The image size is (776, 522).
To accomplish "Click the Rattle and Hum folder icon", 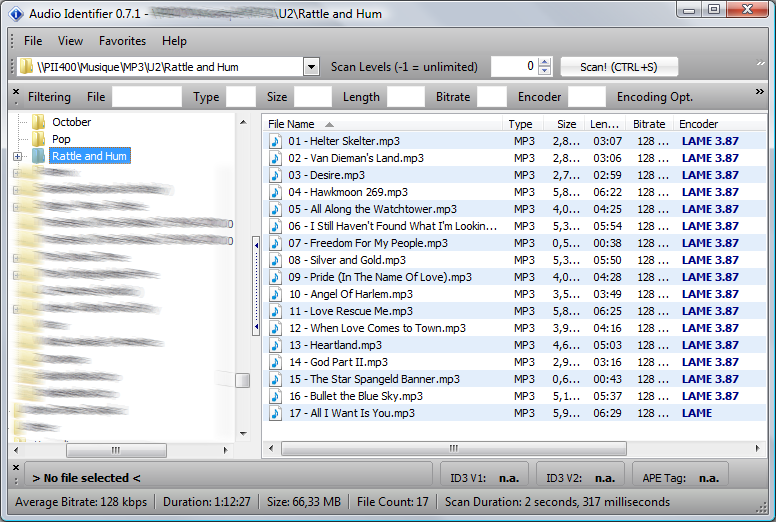I will click(x=38, y=156).
